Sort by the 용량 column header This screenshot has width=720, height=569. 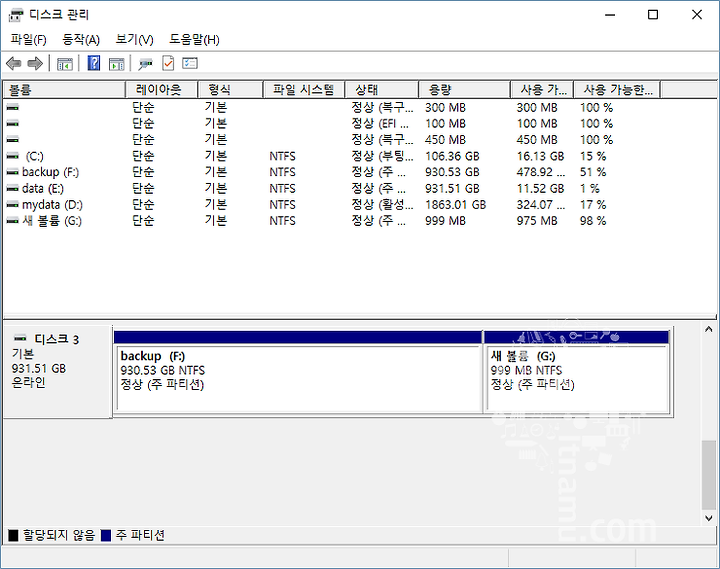pyautogui.click(x=464, y=90)
